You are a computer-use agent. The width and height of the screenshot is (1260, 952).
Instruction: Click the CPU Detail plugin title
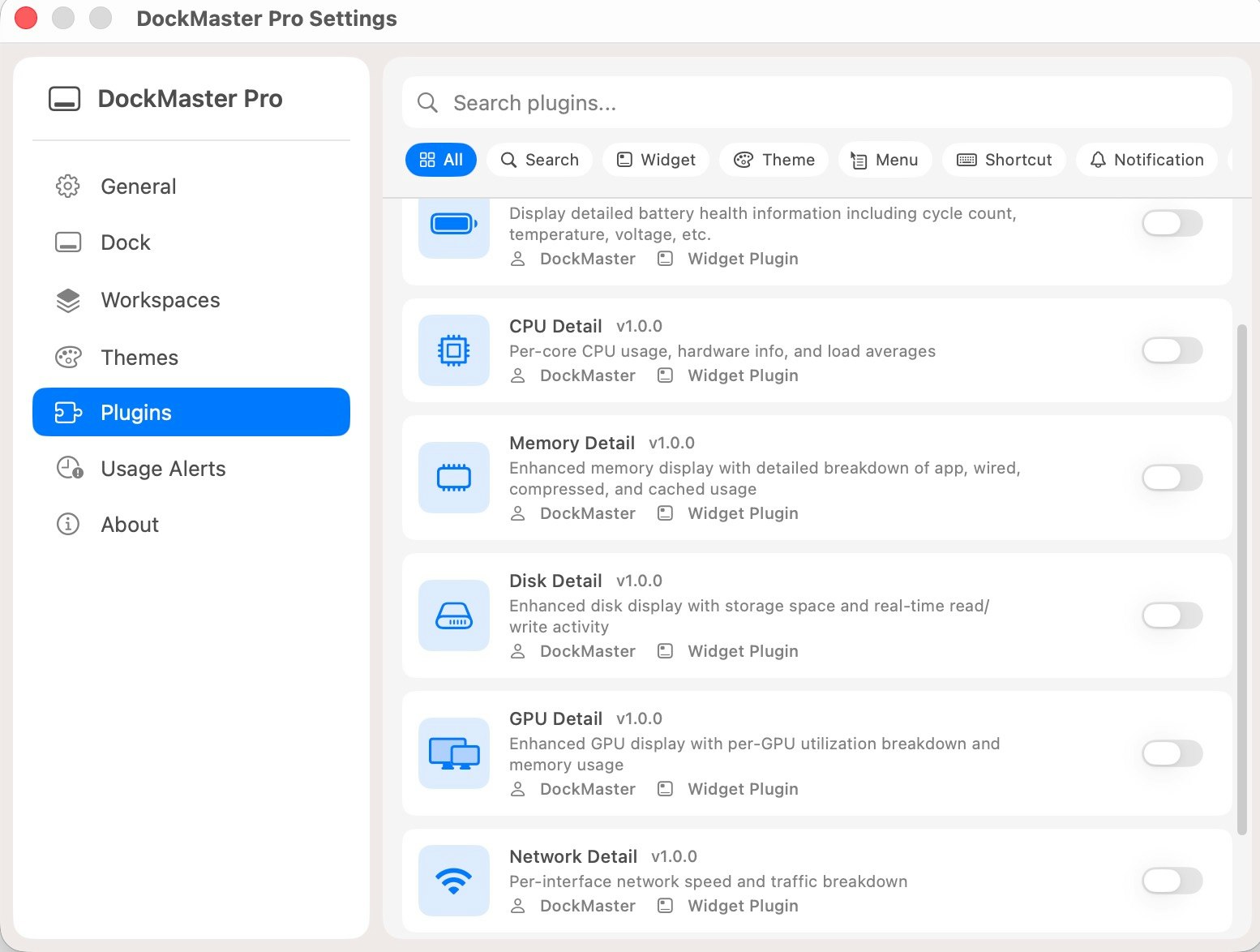point(555,326)
